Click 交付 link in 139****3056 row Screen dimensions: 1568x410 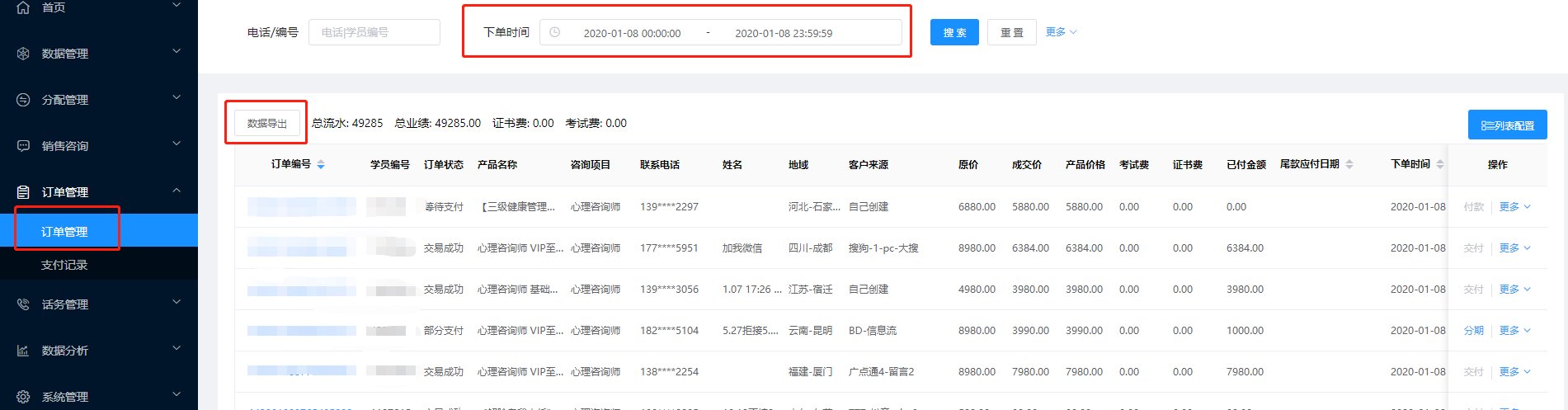coord(1473,290)
